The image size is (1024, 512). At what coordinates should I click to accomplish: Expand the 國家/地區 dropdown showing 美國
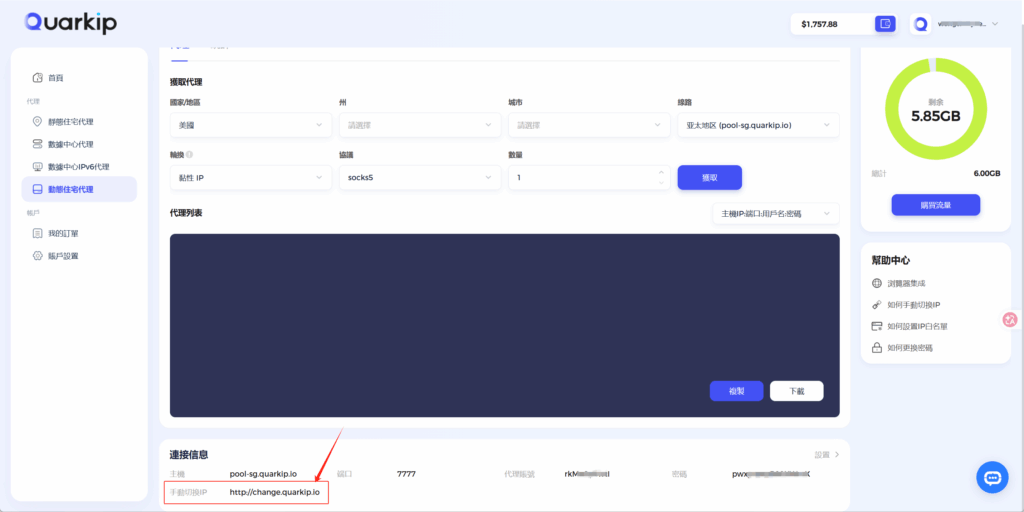[250, 125]
